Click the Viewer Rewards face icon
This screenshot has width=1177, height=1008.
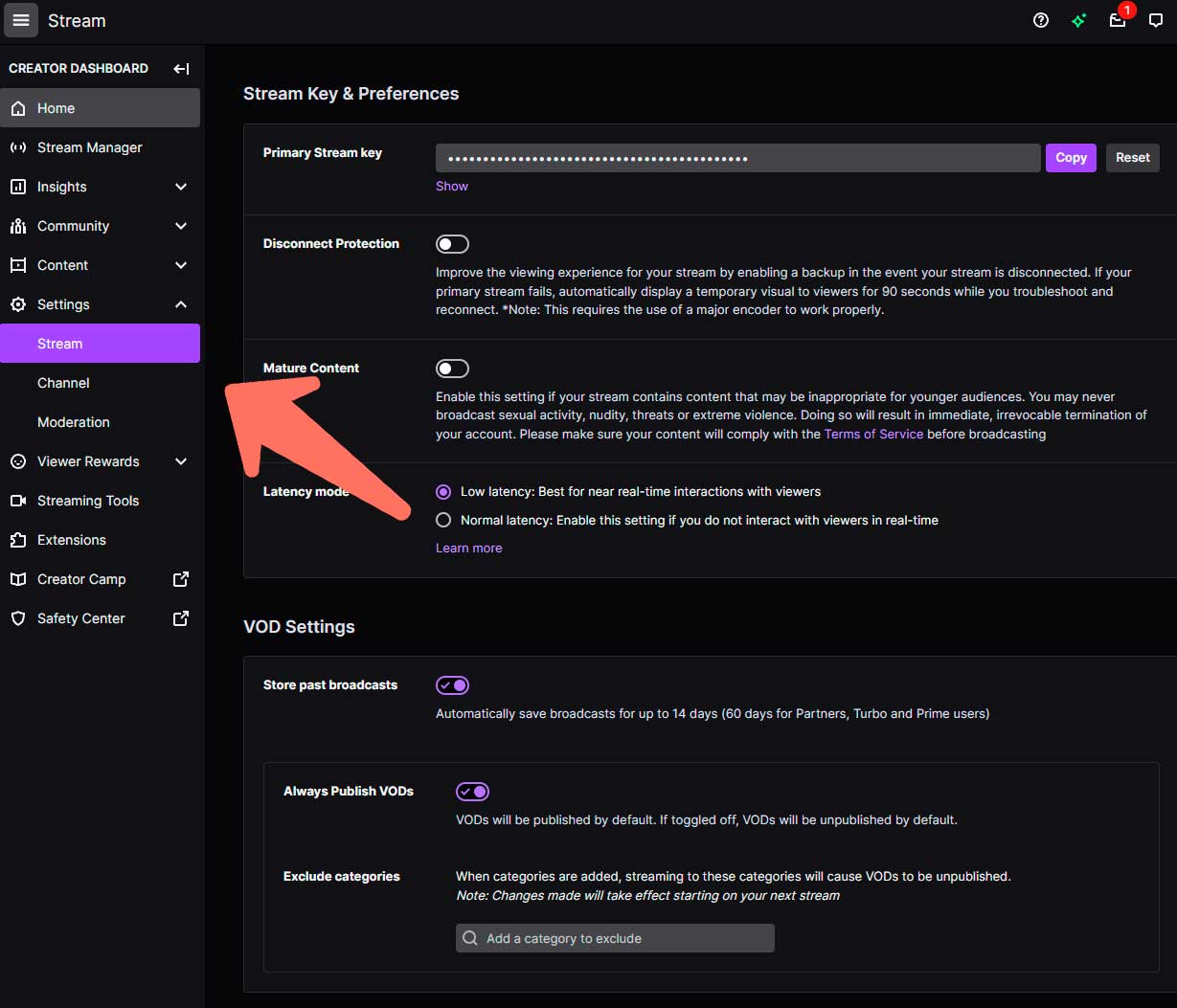(x=18, y=461)
